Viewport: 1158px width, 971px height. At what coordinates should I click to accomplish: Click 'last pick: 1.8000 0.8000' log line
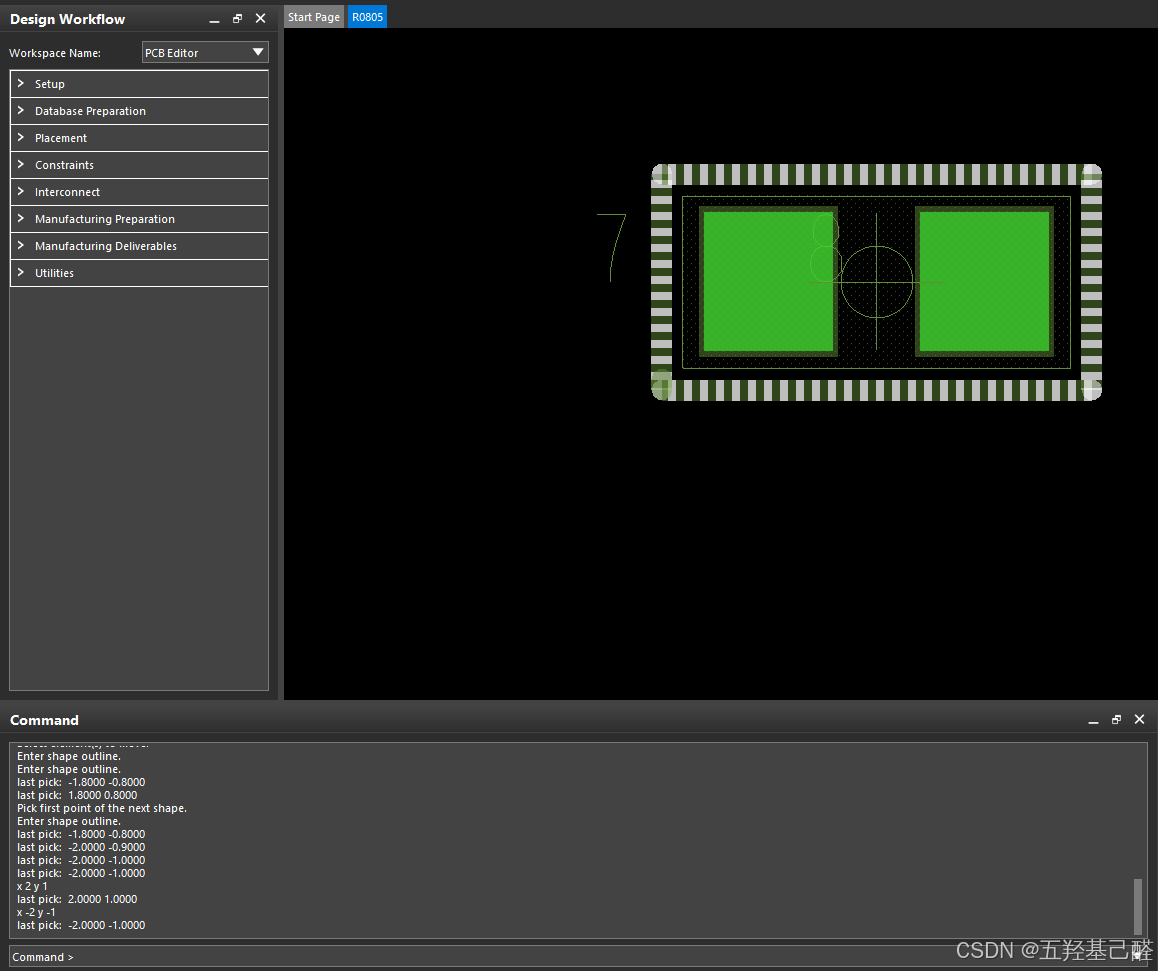tap(77, 795)
